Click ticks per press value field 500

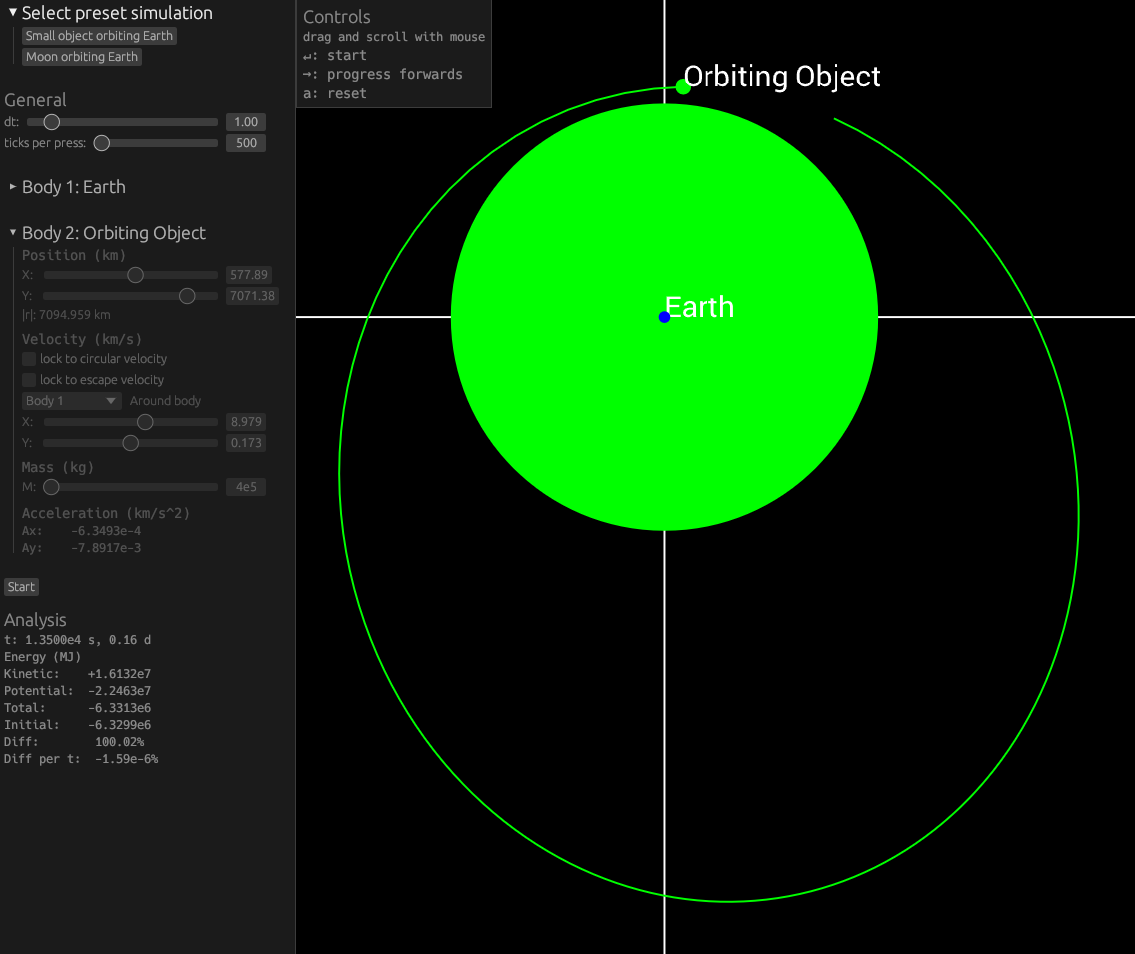coord(245,143)
